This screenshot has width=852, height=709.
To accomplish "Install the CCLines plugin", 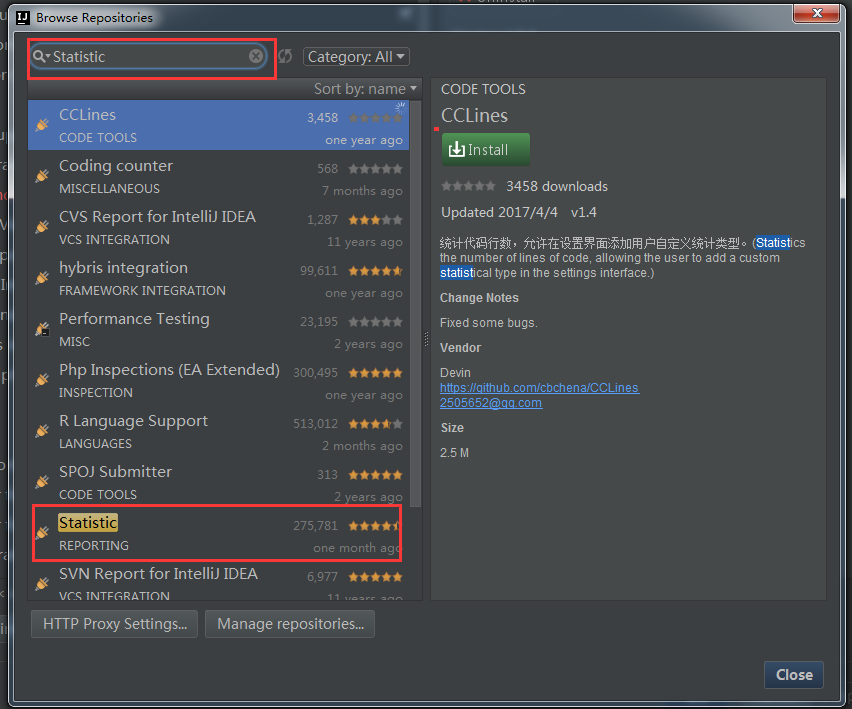I will (x=486, y=149).
